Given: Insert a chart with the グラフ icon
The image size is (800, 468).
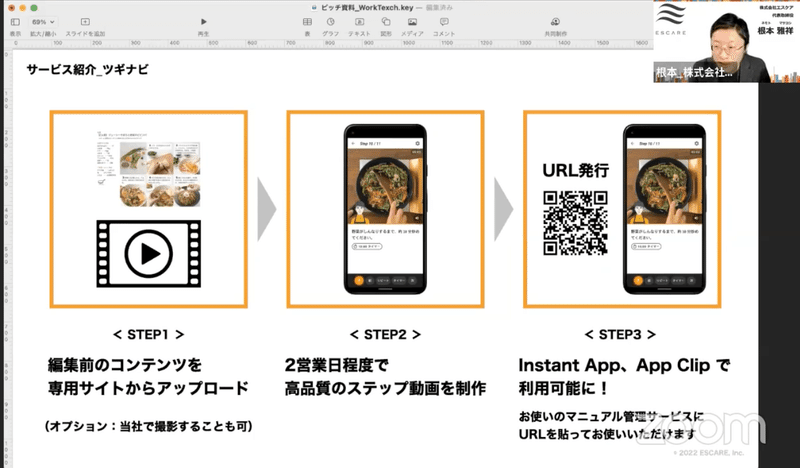Looking at the screenshot, I should (331, 22).
